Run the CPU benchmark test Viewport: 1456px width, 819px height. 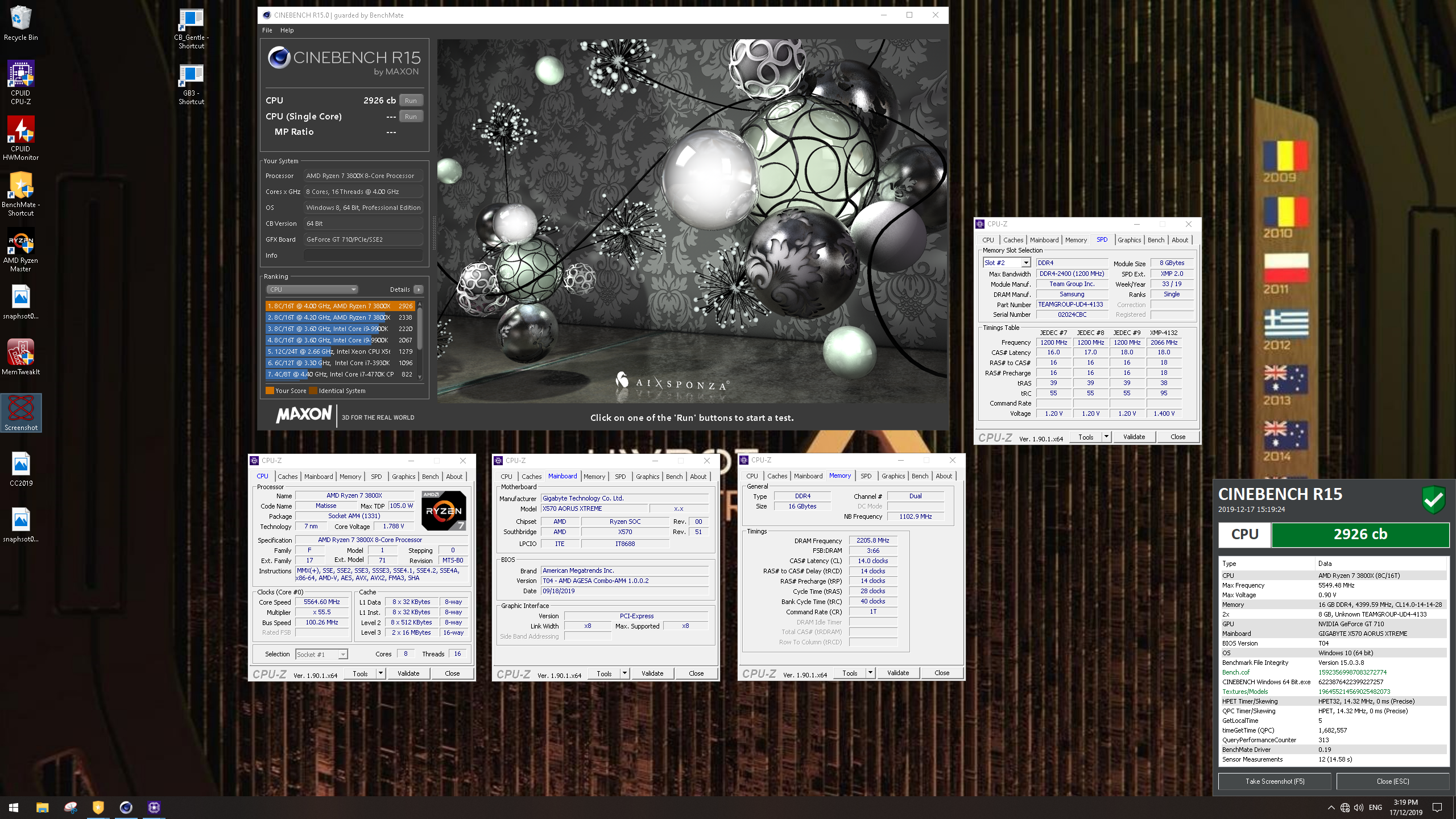(411, 101)
